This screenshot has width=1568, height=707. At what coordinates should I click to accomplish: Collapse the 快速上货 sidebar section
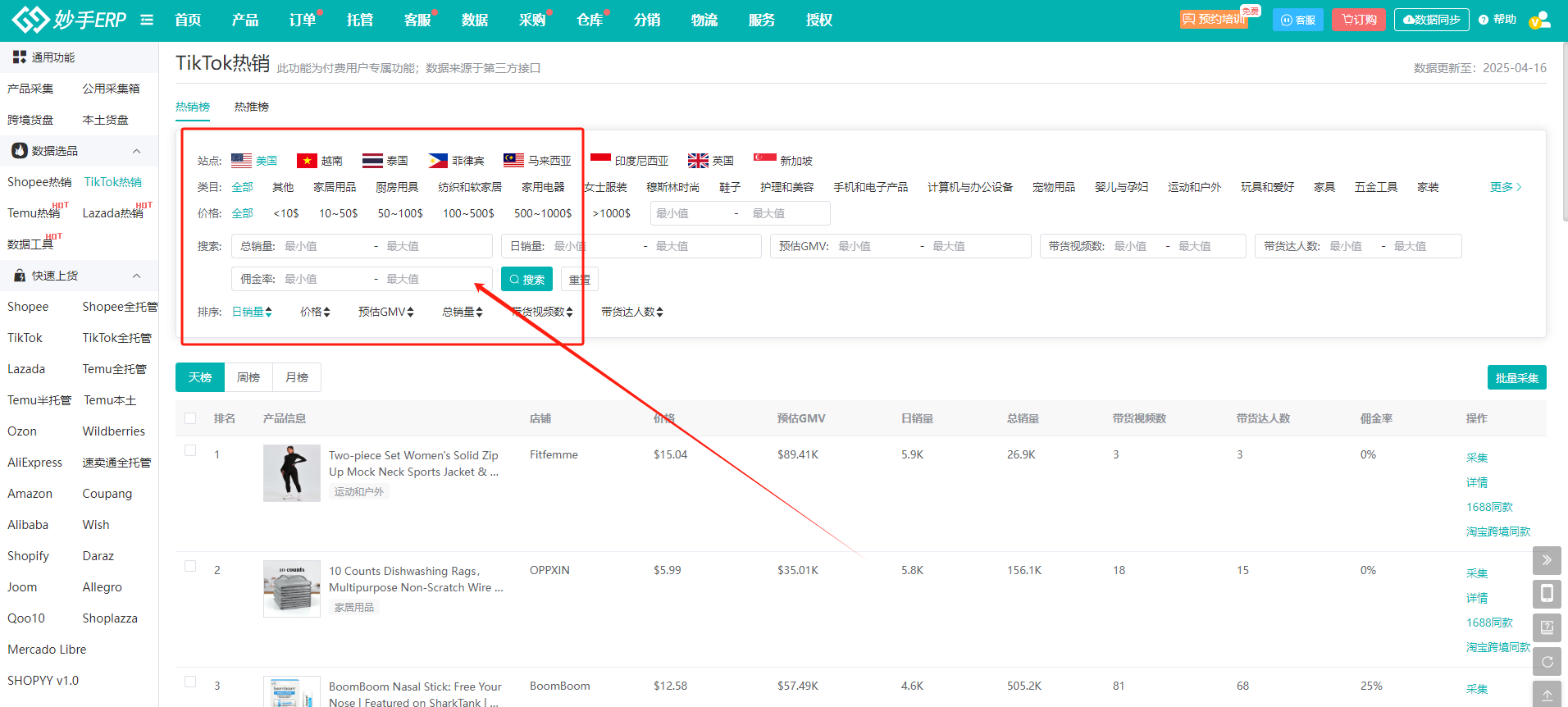click(x=137, y=276)
